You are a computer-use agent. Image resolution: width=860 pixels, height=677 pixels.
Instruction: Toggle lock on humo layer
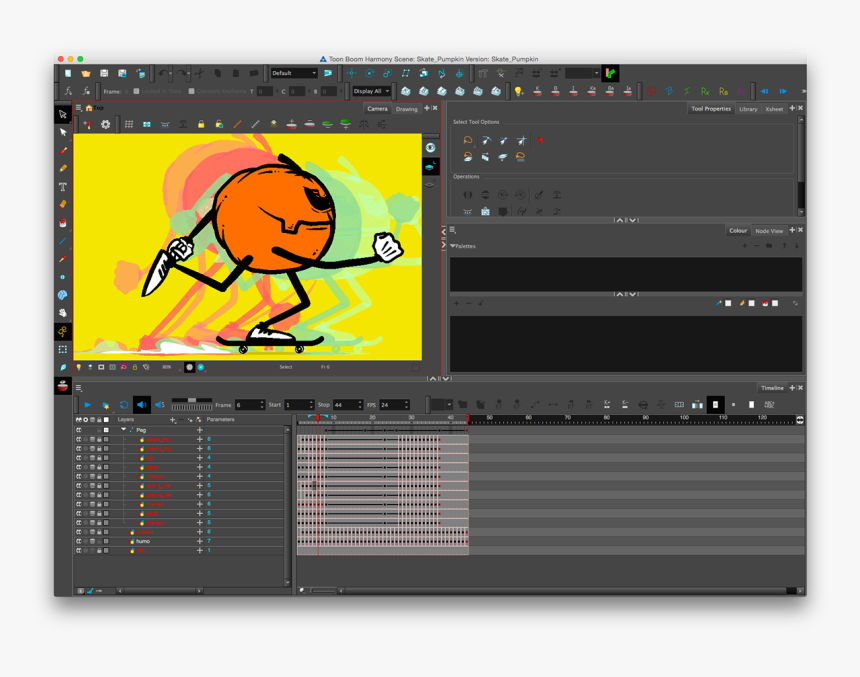pos(99,541)
